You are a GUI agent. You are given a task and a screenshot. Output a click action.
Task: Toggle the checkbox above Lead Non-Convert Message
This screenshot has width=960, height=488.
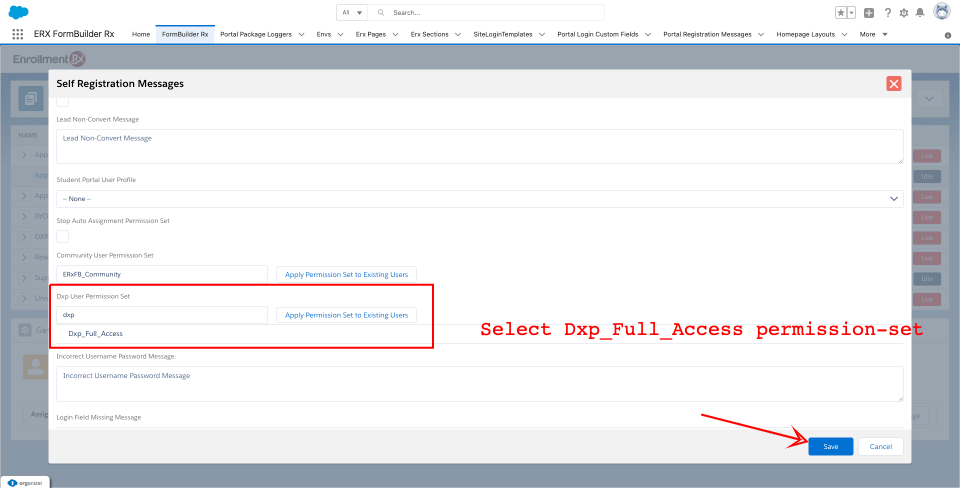pos(63,101)
